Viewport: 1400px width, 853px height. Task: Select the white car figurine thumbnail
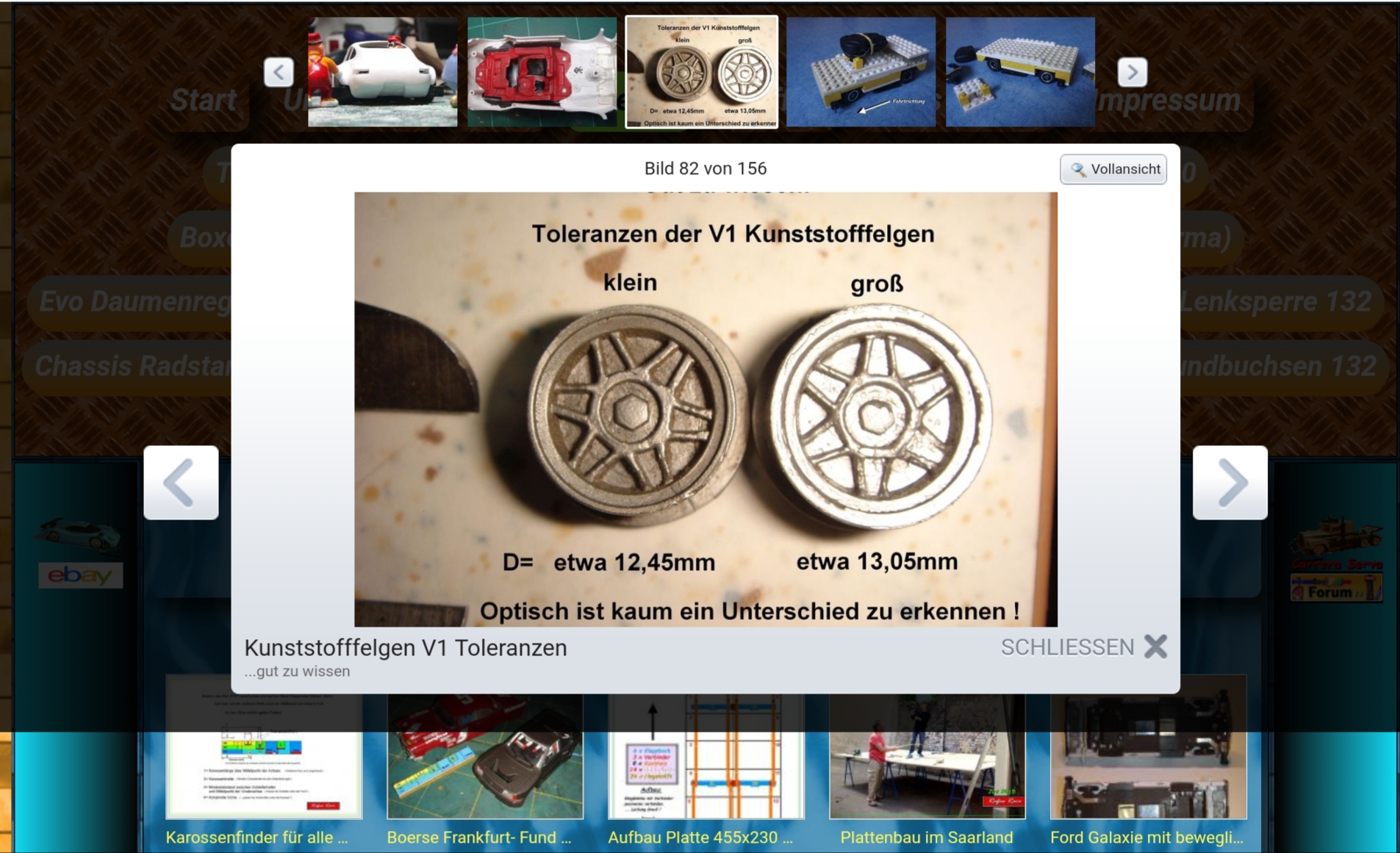(382, 72)
